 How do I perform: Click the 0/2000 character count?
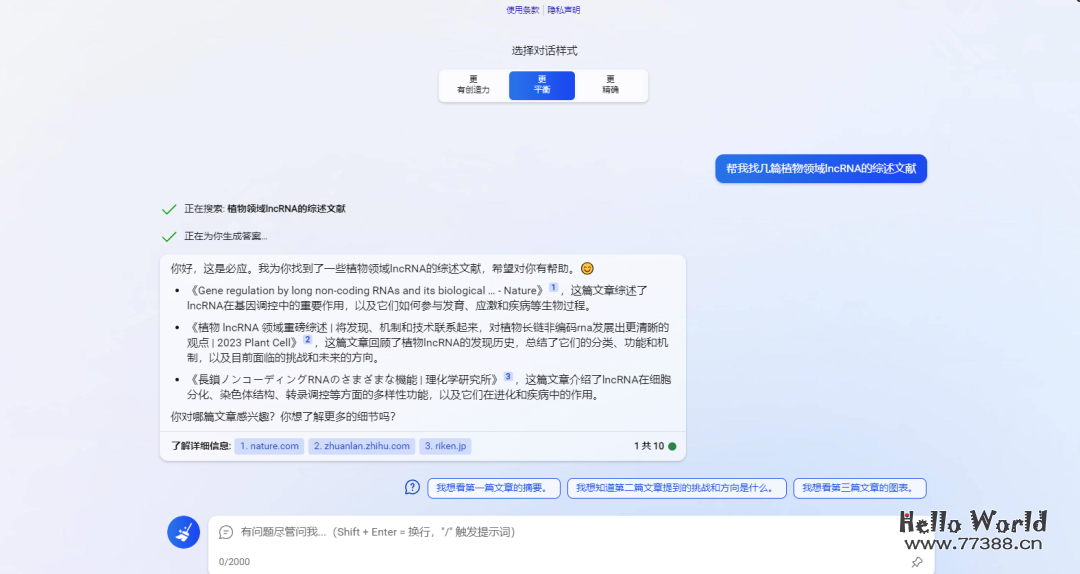pos(234,562)
